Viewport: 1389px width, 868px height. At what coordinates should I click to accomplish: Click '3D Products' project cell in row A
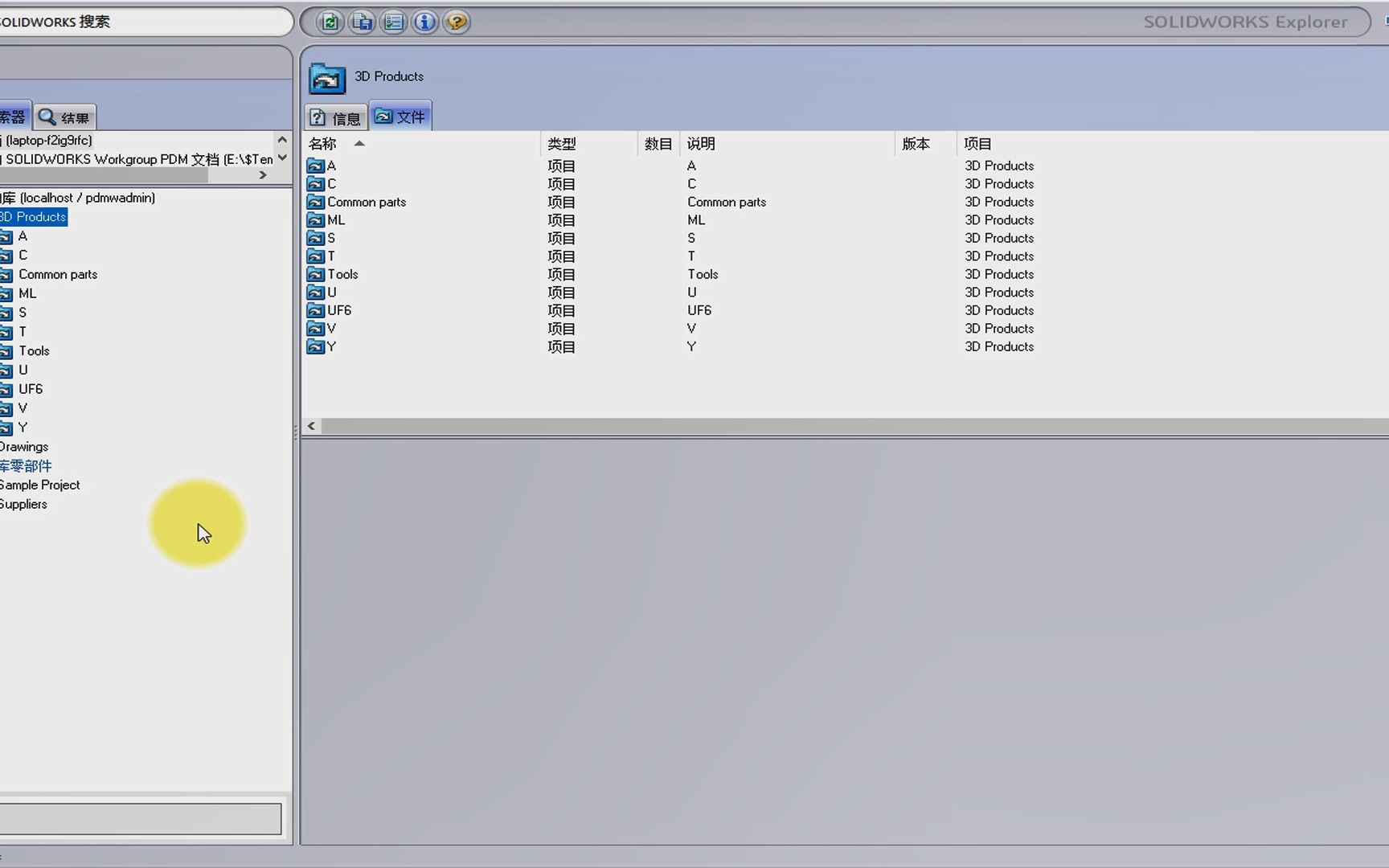point(999,166)
